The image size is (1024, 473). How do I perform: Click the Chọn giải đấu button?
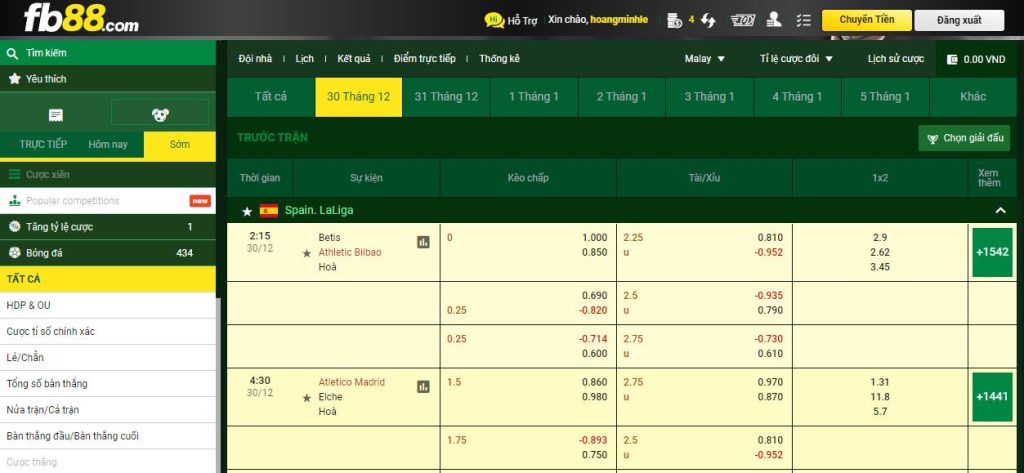[964, 139]
